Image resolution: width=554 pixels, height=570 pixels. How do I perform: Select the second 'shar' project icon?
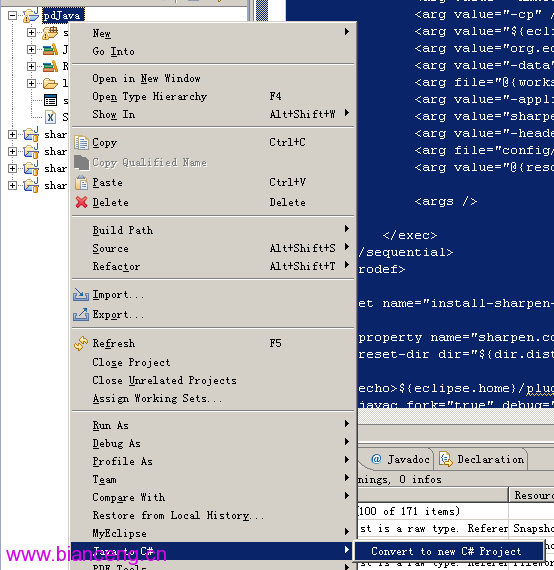coord(31,151)
